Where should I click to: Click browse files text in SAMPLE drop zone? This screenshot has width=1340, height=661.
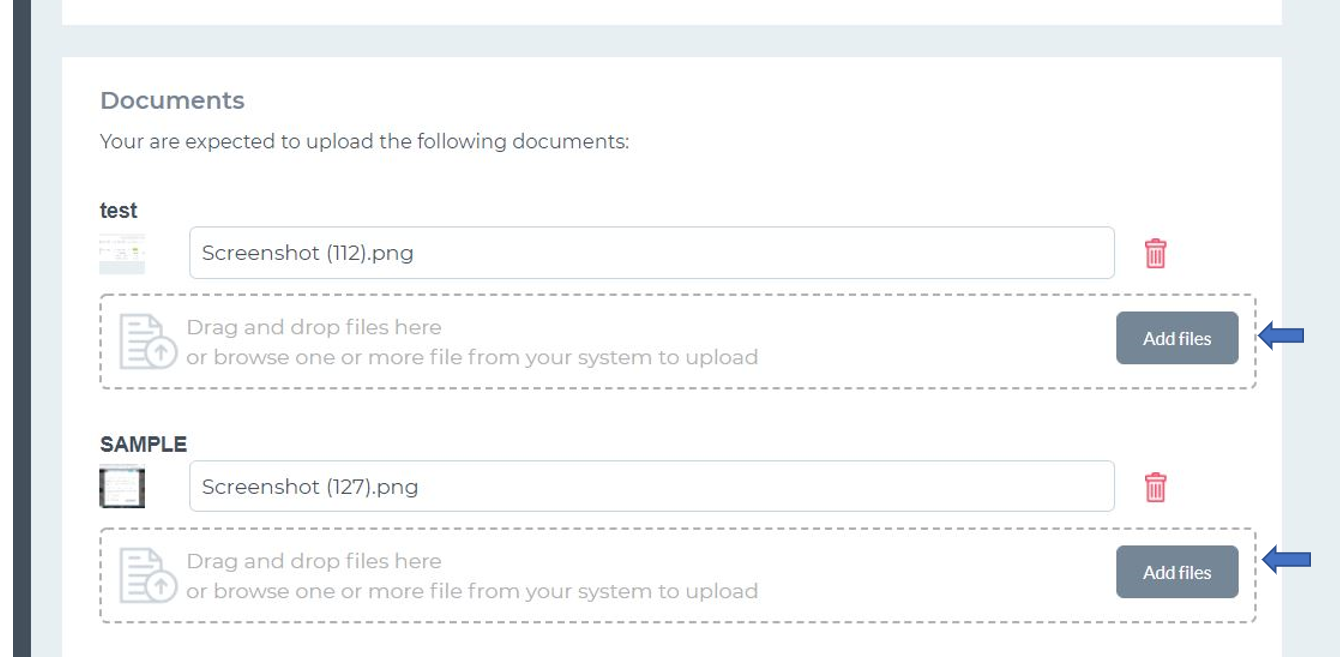(472, 591)
